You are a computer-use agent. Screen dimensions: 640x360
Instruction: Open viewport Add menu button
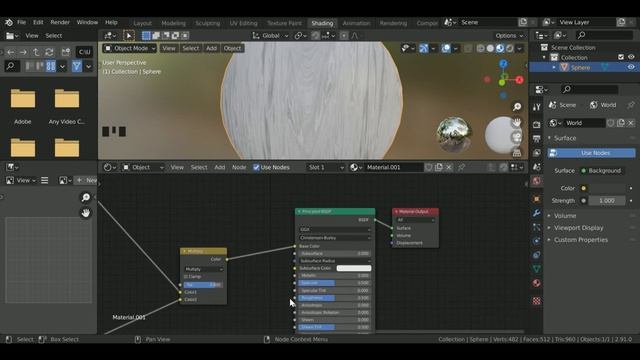211,49
